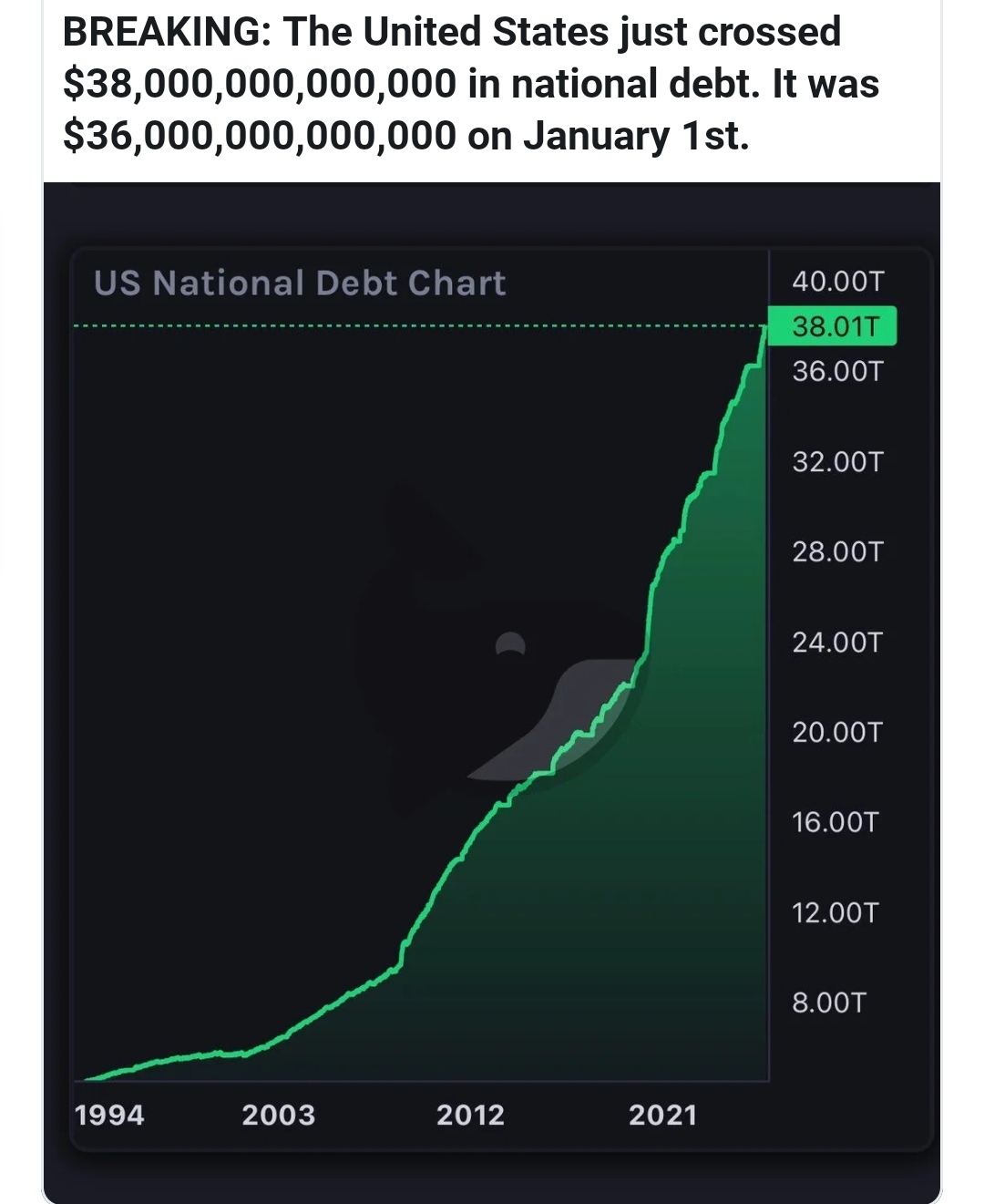Click the 20.00T axis label

coord(837,732)
